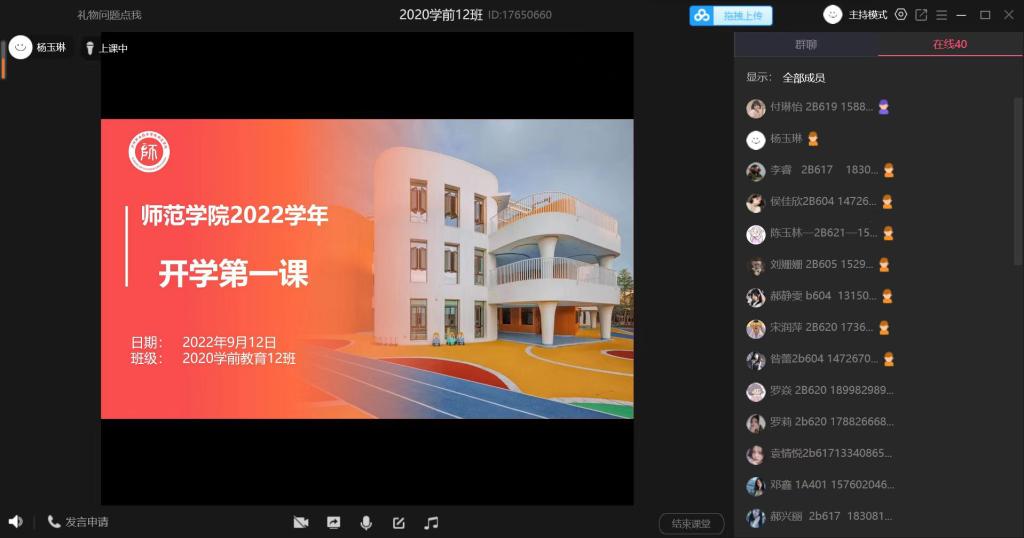
Task: Toggle the speaker volume icon
Action: point(15,522)
